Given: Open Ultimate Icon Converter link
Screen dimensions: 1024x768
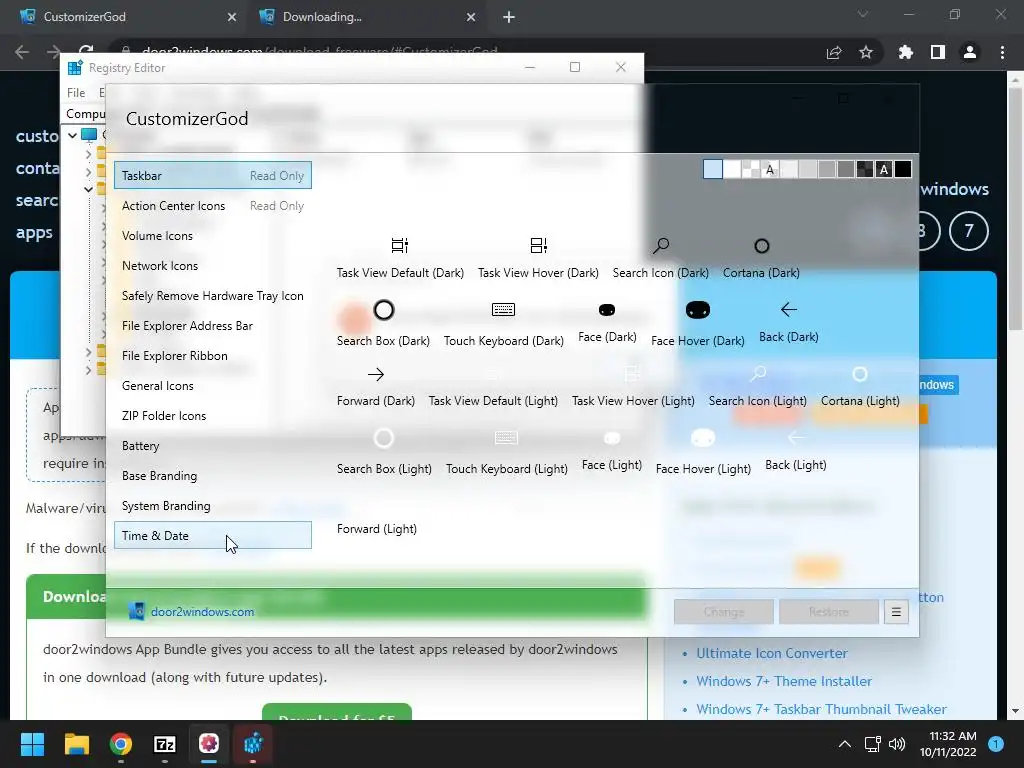Looking at the screenshot, I should [771, 653].
